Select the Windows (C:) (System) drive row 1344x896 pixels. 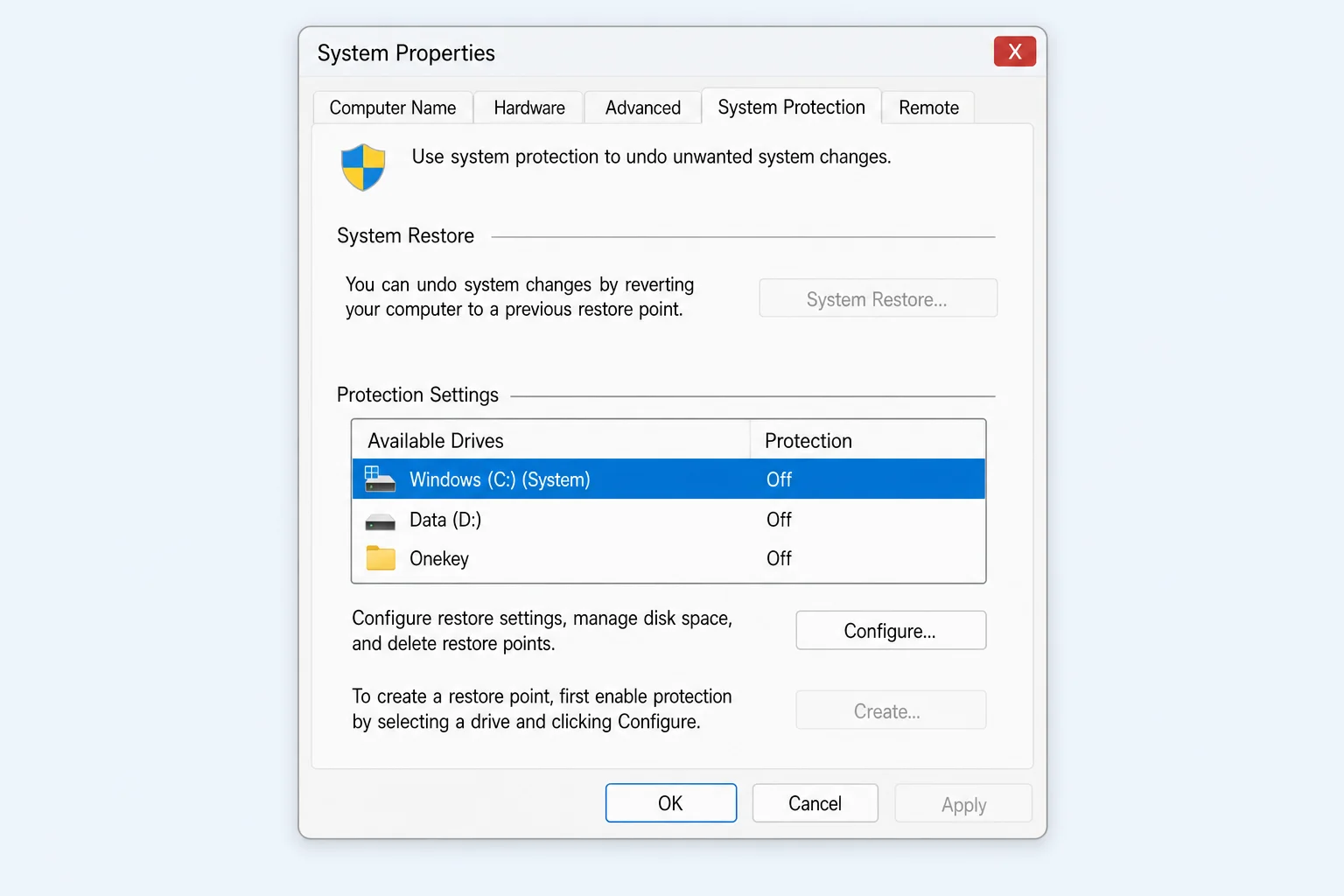point(668,479)
